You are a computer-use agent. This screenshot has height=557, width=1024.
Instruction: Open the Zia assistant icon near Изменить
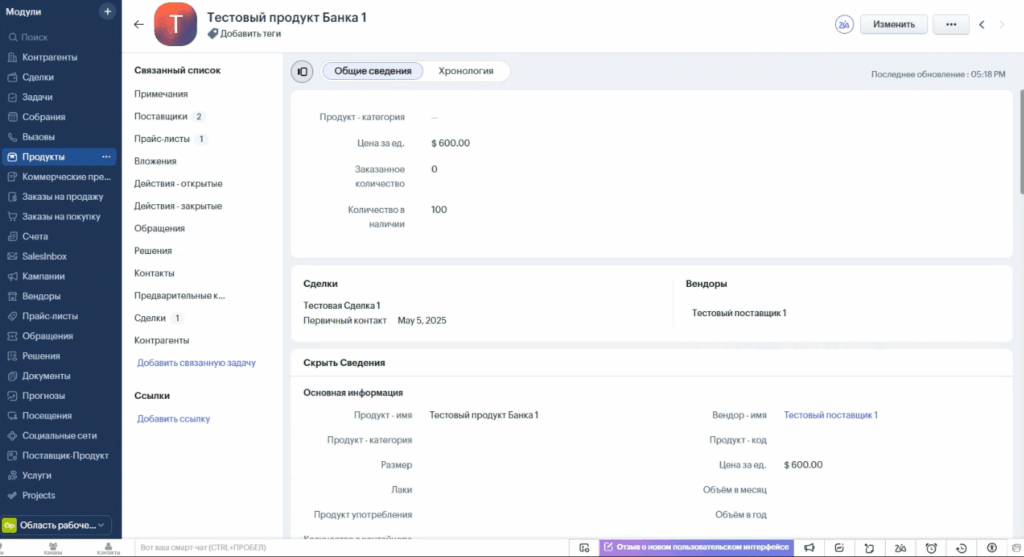click(844, 24)
